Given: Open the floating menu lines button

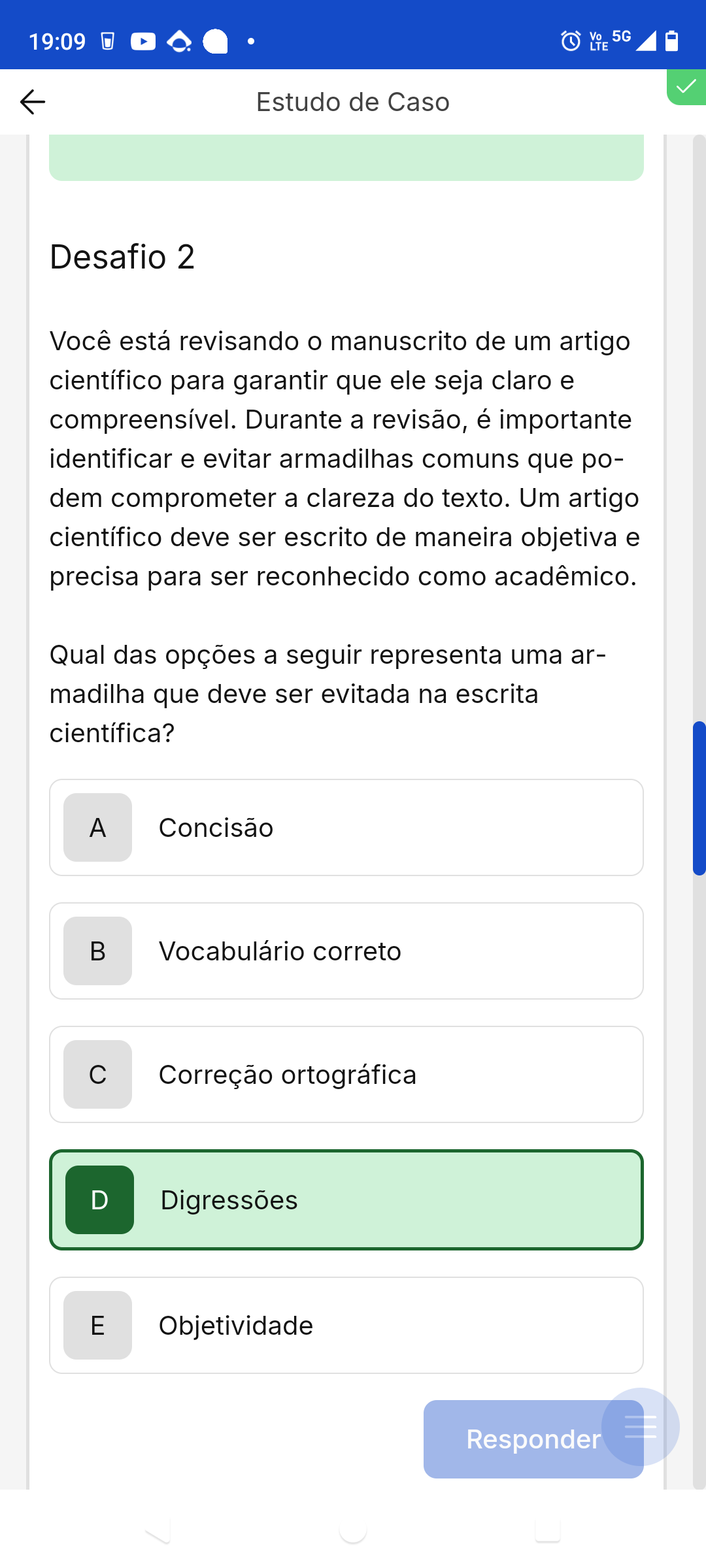Looking at the screenshot, I should 640,1427.
